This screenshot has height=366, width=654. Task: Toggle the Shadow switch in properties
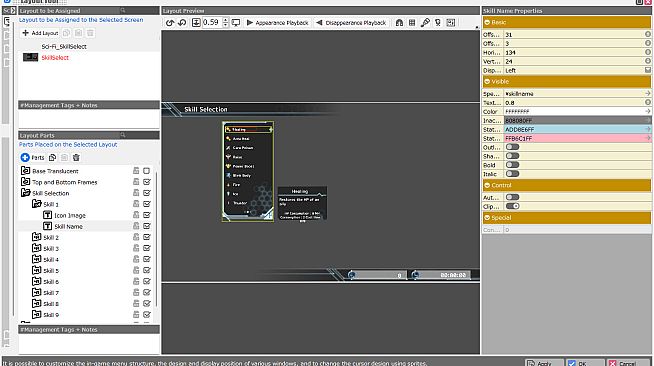point(512,156)
